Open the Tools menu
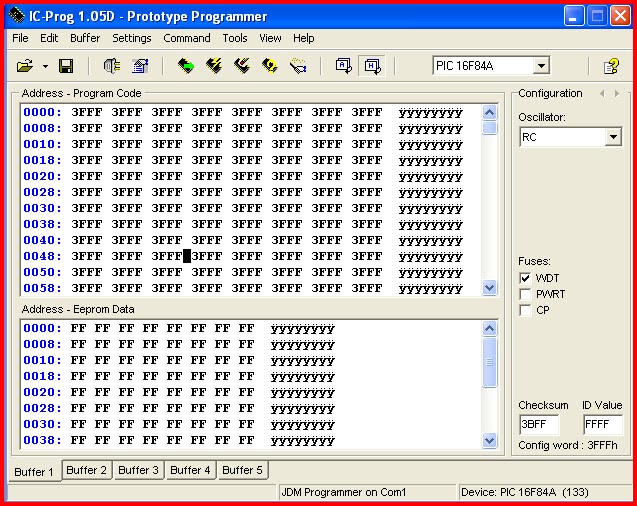 235,38
